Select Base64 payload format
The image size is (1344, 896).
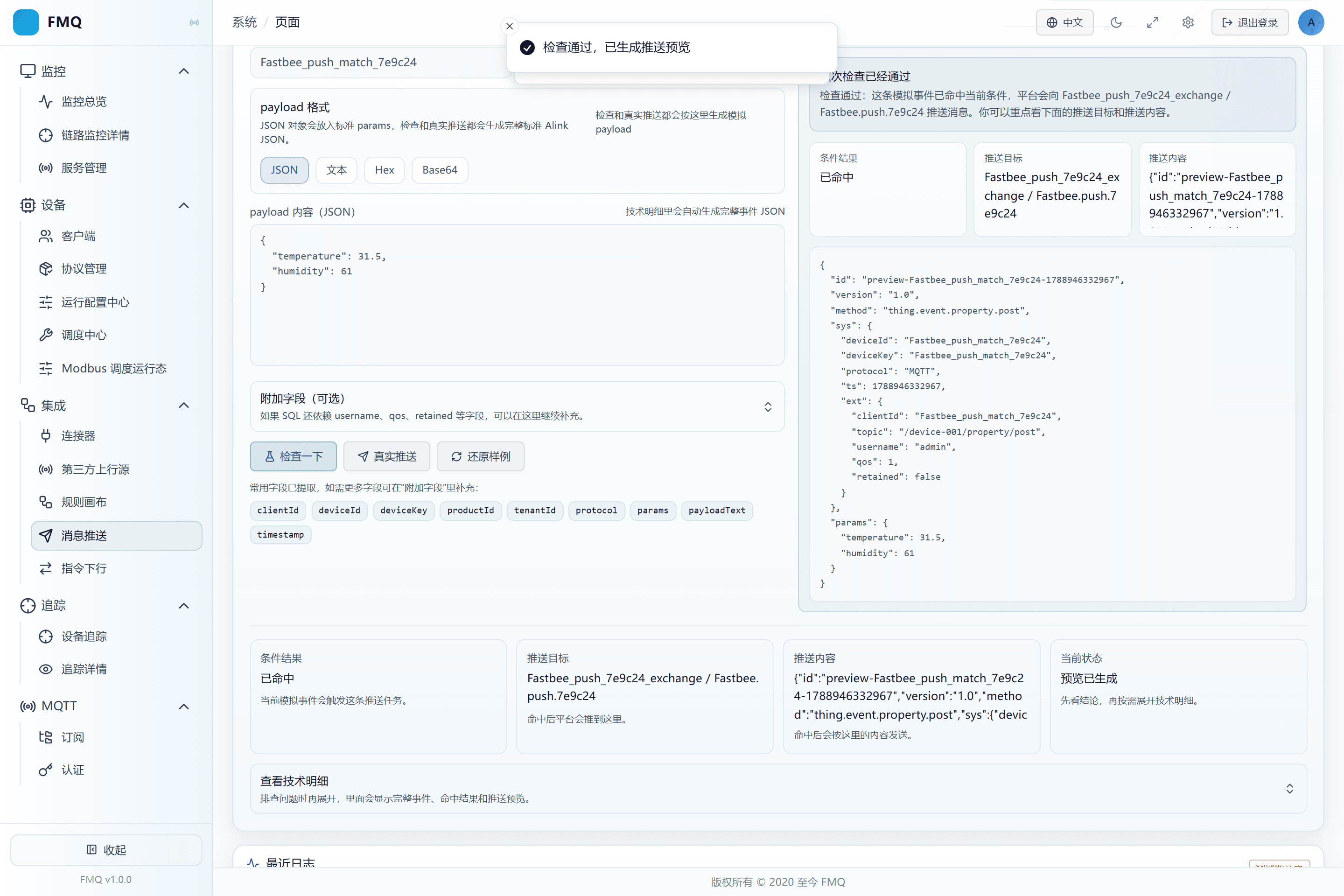click(x=440, y=170)
